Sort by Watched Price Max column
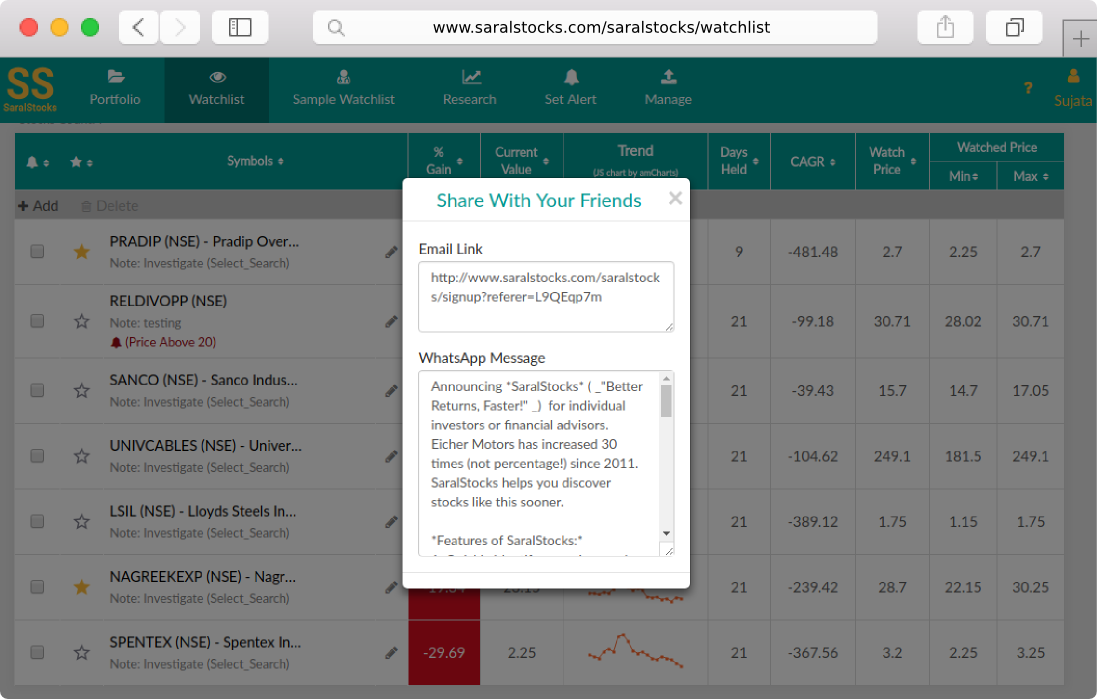 (1031, 176)
